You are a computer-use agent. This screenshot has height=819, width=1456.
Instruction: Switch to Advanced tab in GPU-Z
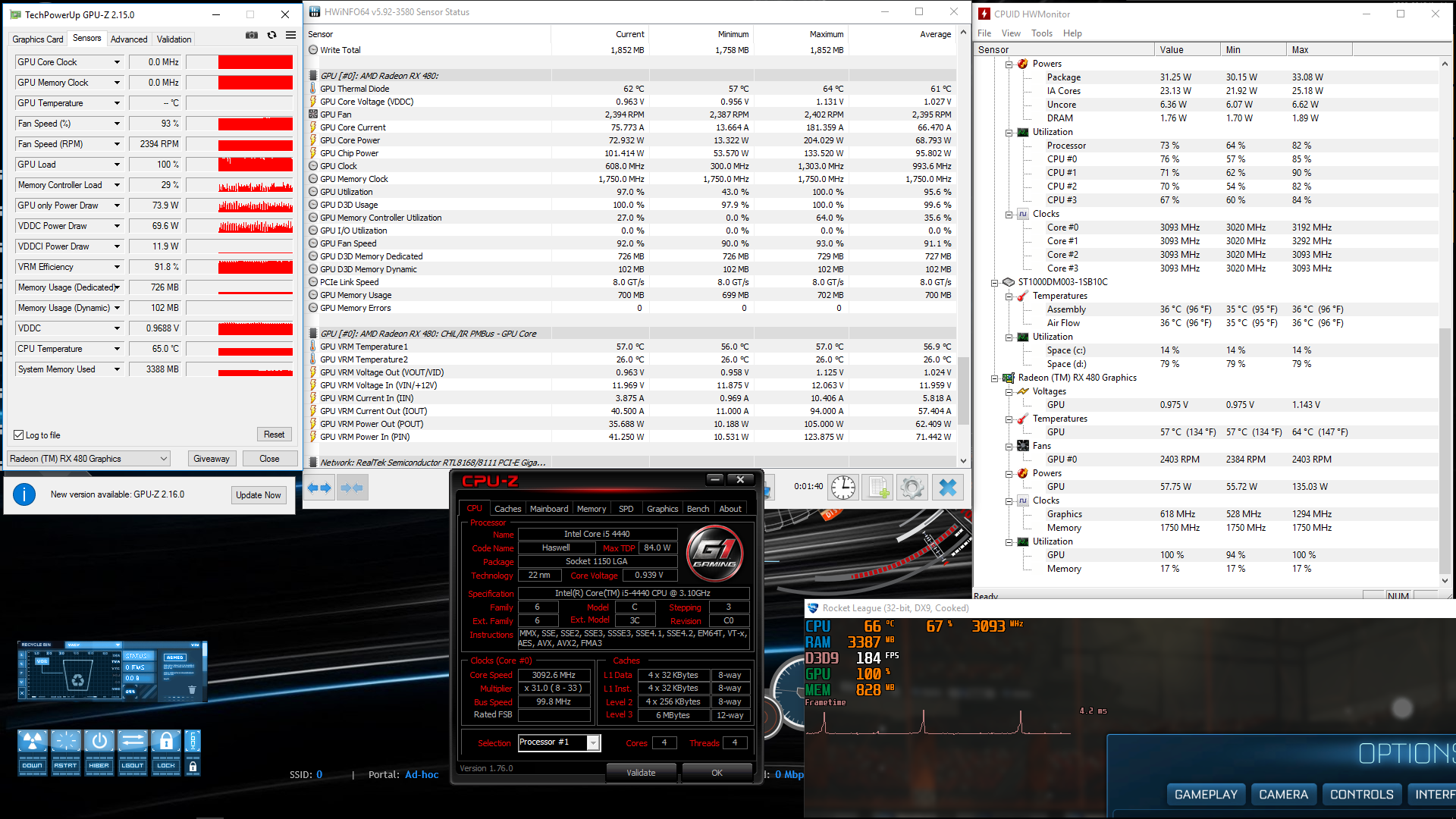[x=129, y=39]
